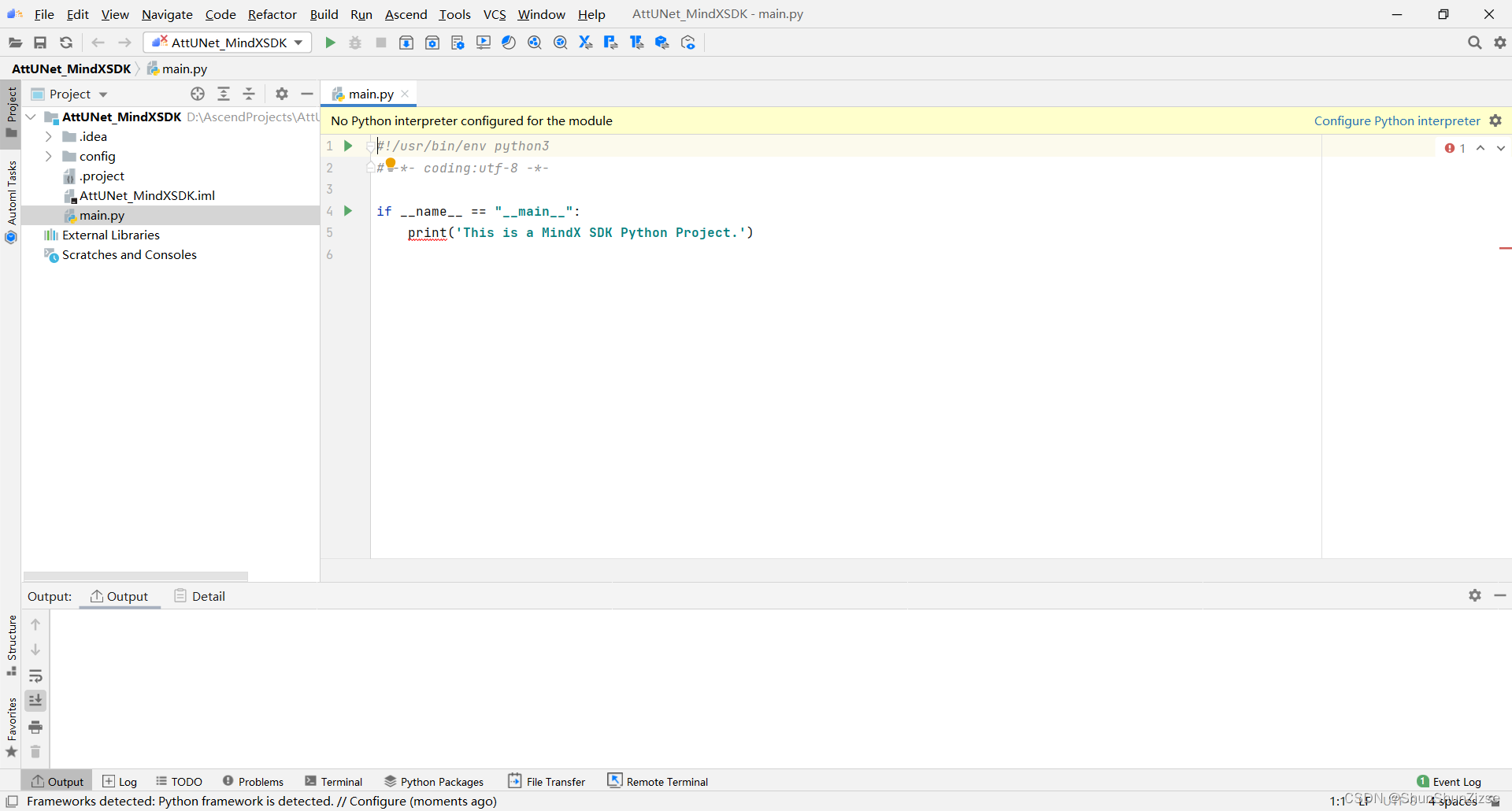
Task: Click the Ascend pie-chart profiling icon
Action: click(x=509, y=43)
